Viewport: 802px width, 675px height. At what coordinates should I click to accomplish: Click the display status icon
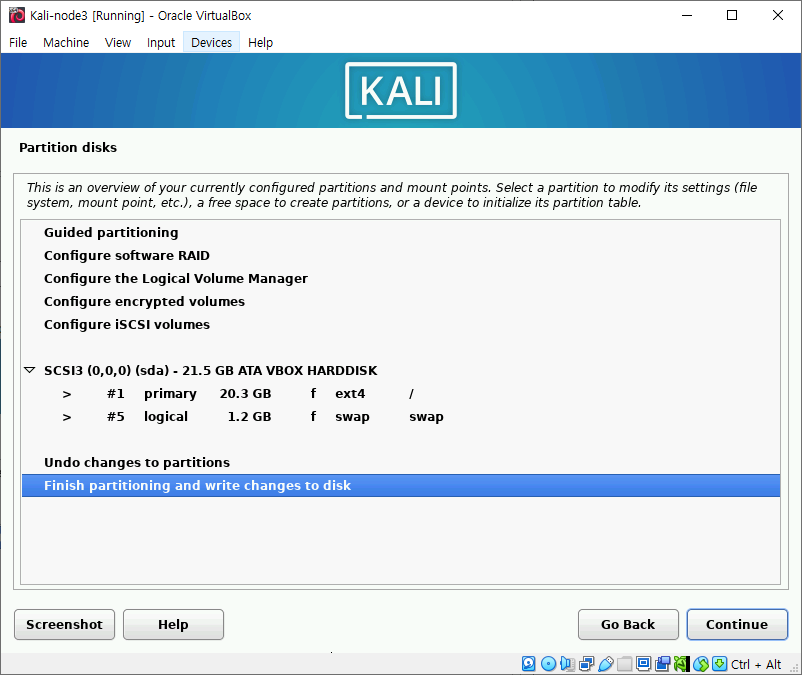tap(643, 664)
